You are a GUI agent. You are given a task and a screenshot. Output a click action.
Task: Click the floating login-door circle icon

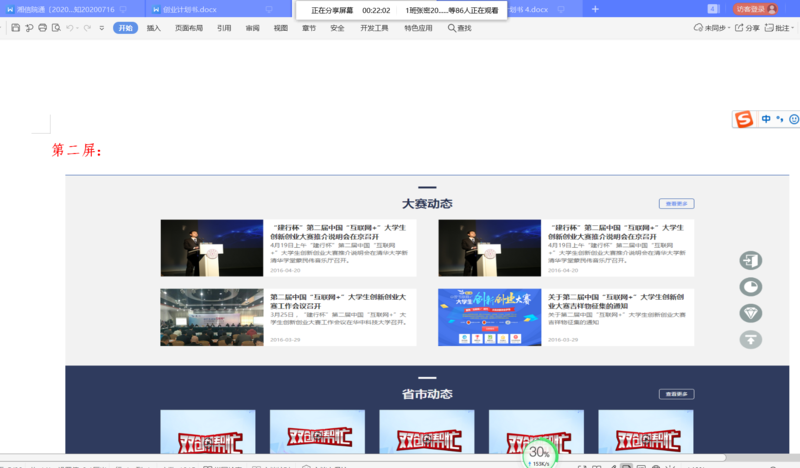coord(751,260)
